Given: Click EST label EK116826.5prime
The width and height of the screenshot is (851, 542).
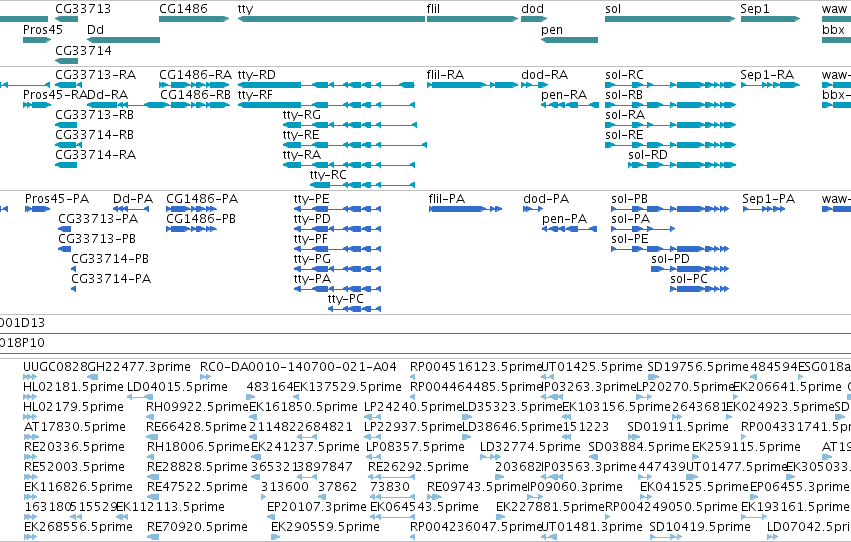Looking at the screenshot, I should 78,487.
